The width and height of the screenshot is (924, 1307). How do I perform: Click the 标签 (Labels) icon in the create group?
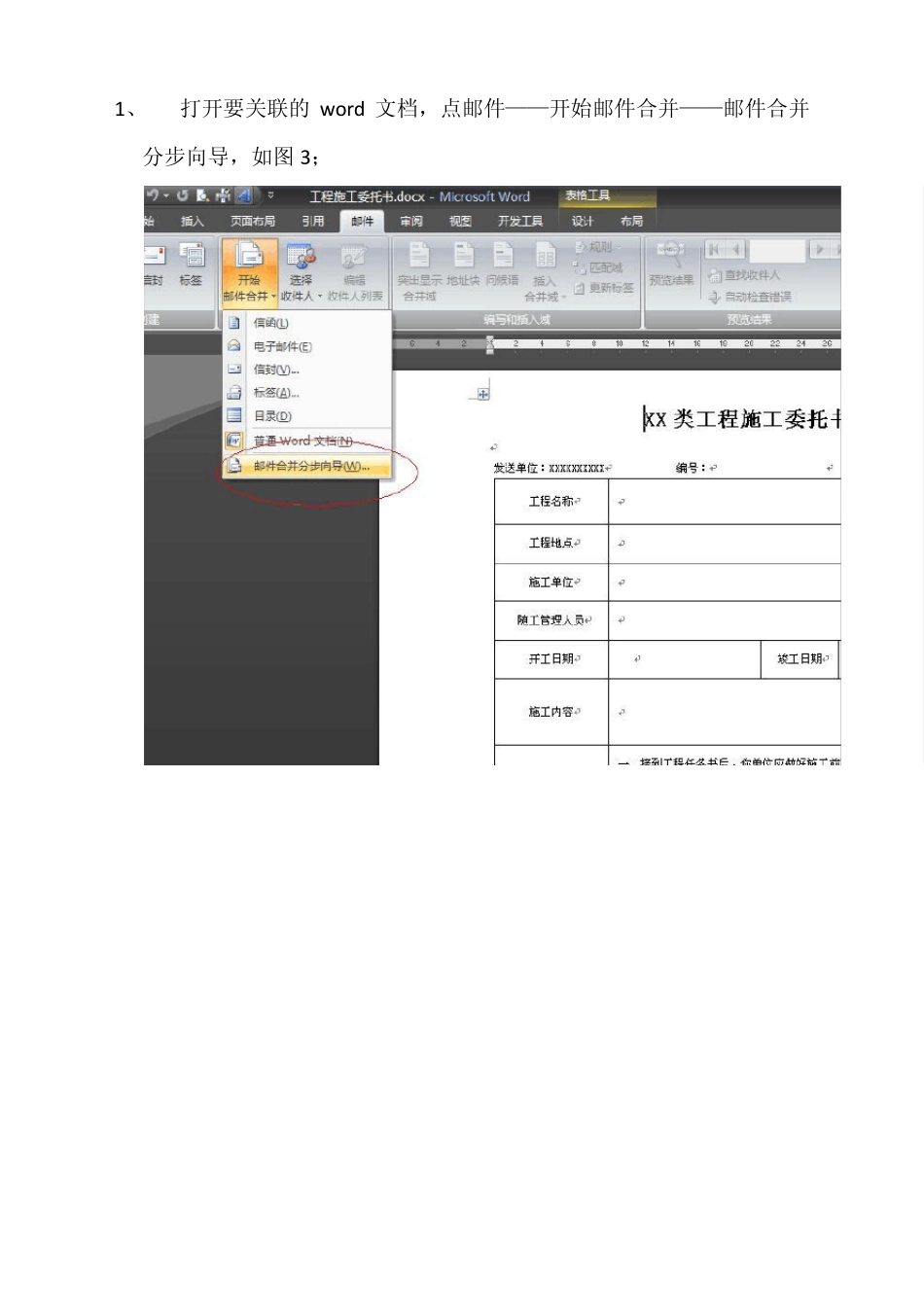[x=192, y=256]
